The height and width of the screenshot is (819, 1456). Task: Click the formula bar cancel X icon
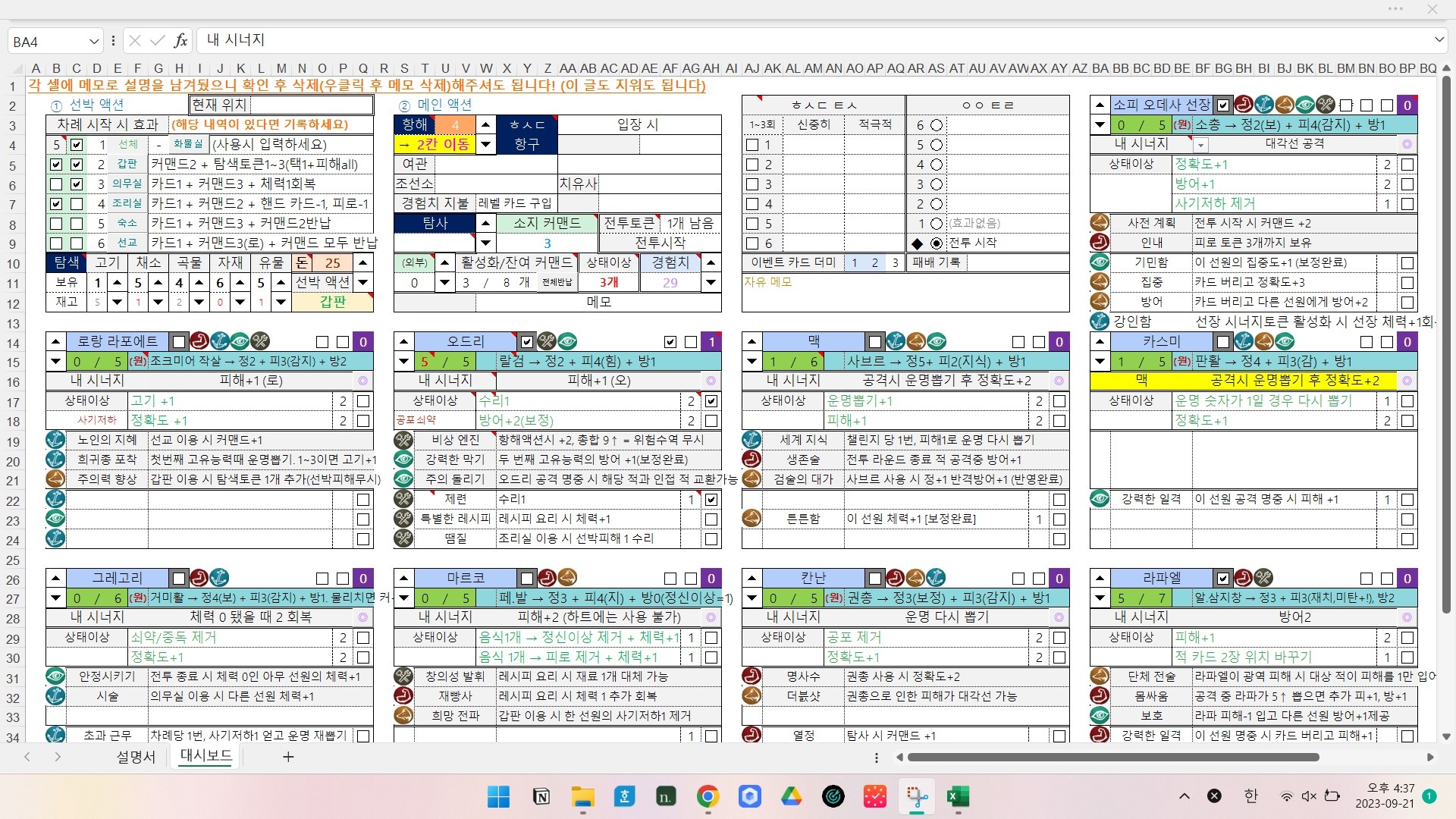[x=135, y=40]
